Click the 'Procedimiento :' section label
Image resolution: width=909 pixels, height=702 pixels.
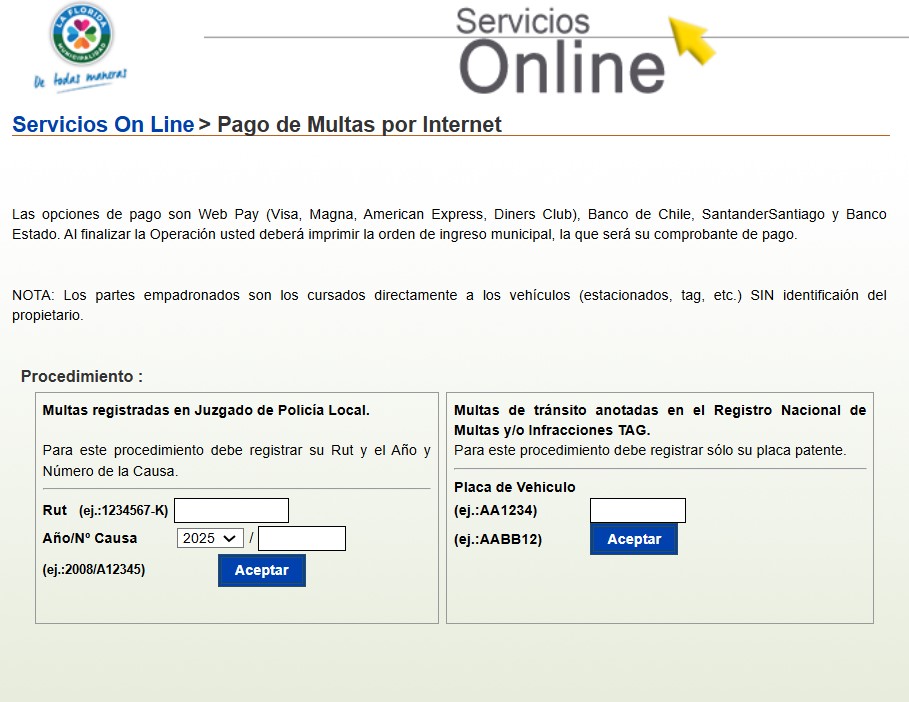coord(82,377)
